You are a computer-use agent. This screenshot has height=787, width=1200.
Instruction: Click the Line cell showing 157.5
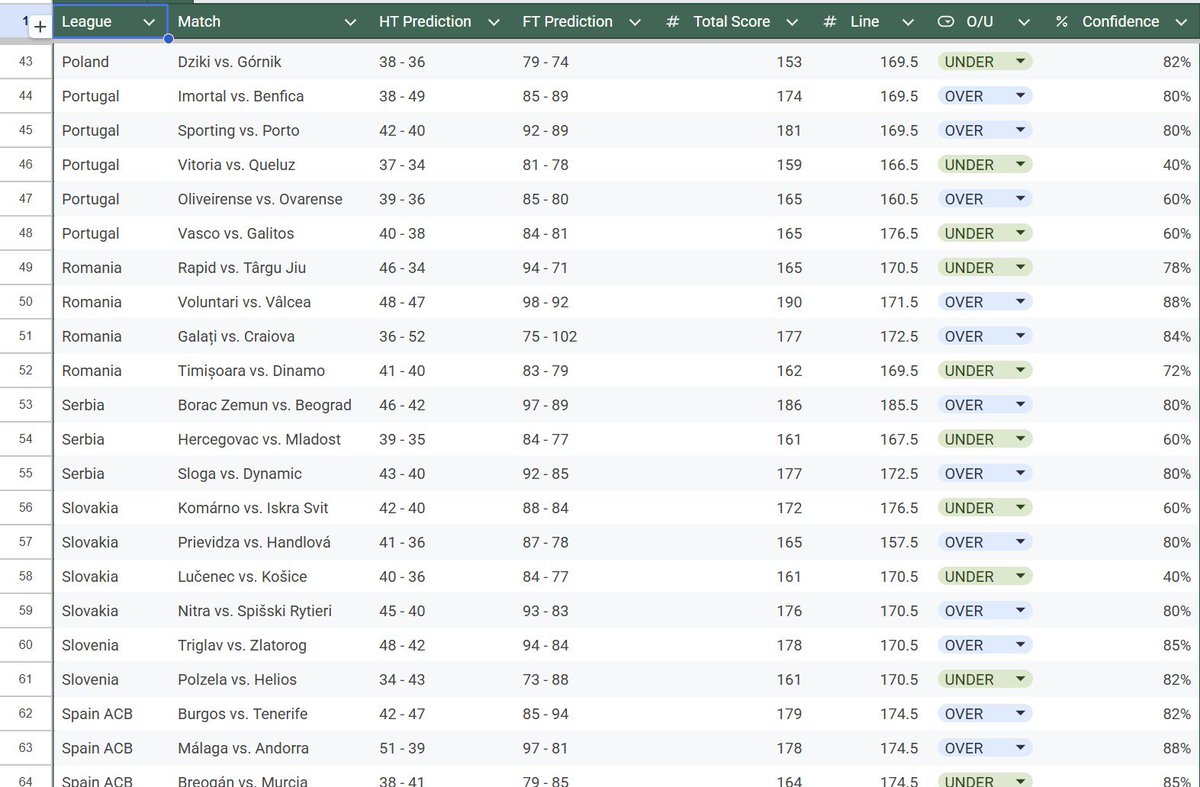(x=870, y=542)
